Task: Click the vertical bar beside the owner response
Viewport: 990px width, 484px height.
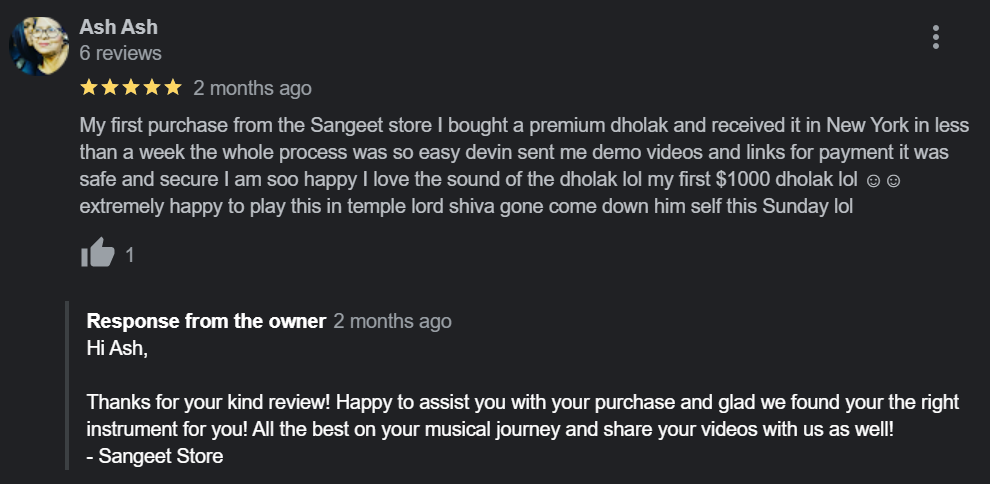Action: click(x=67, y=385)
